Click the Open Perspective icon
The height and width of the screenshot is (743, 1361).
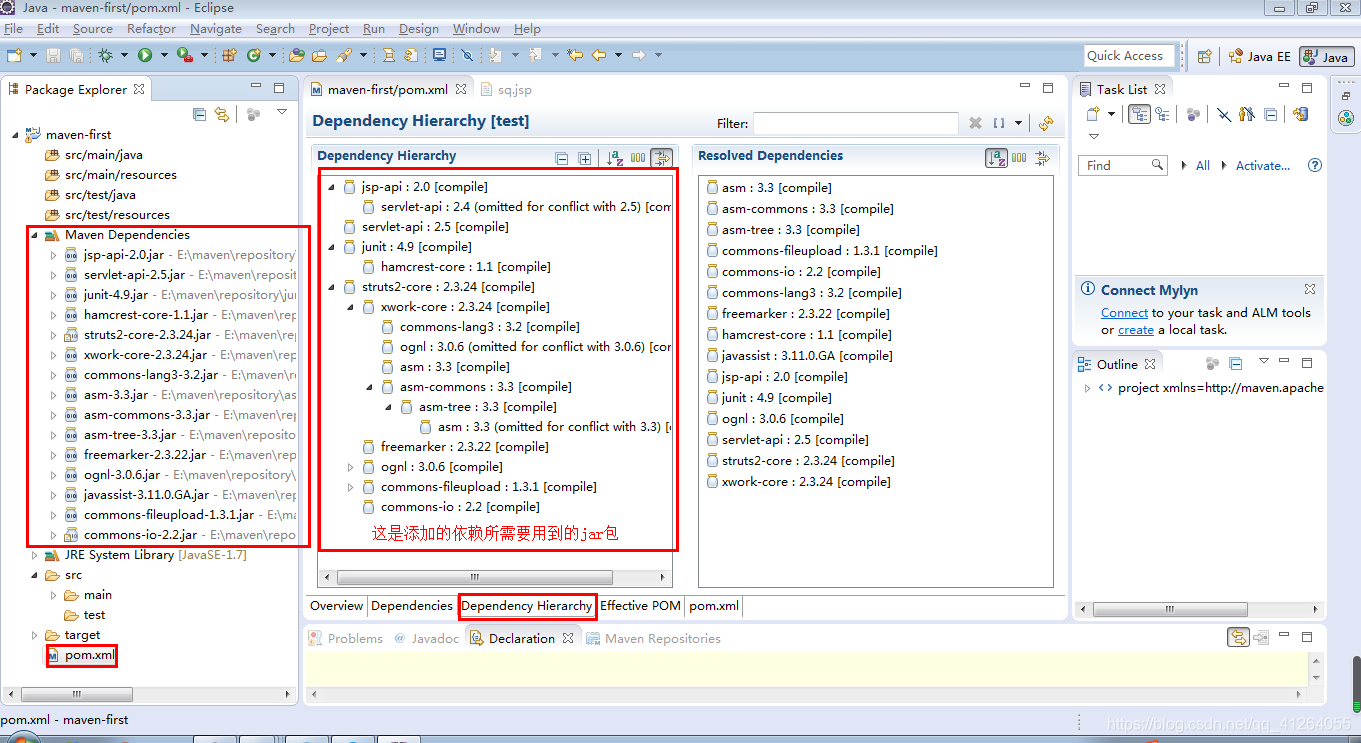click(x=1205, y=56)
